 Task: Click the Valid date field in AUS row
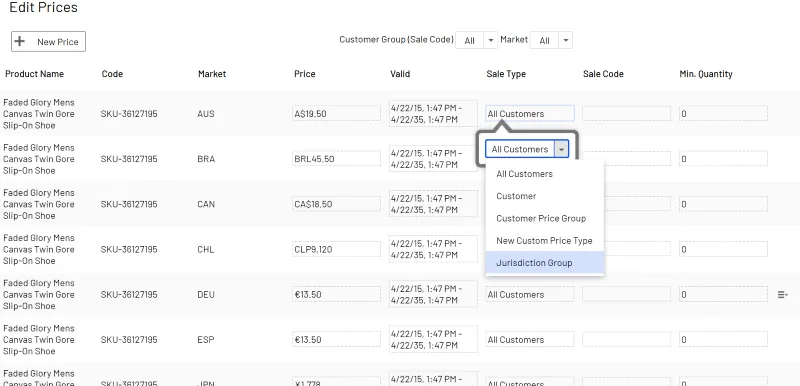(x=433, y=114)
